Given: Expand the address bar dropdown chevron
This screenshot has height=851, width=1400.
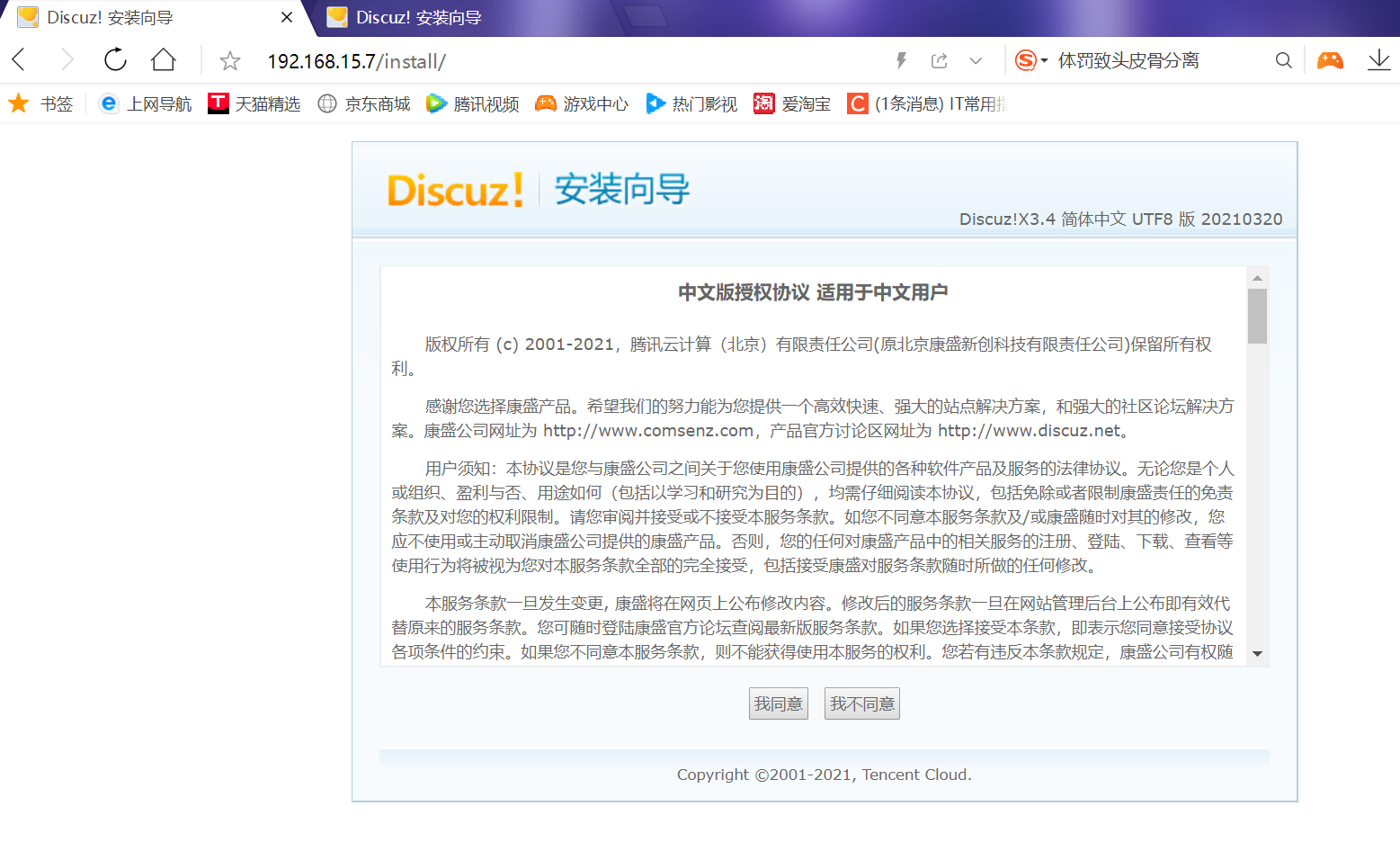Looking at the screenshot, I should click(976, 61).
